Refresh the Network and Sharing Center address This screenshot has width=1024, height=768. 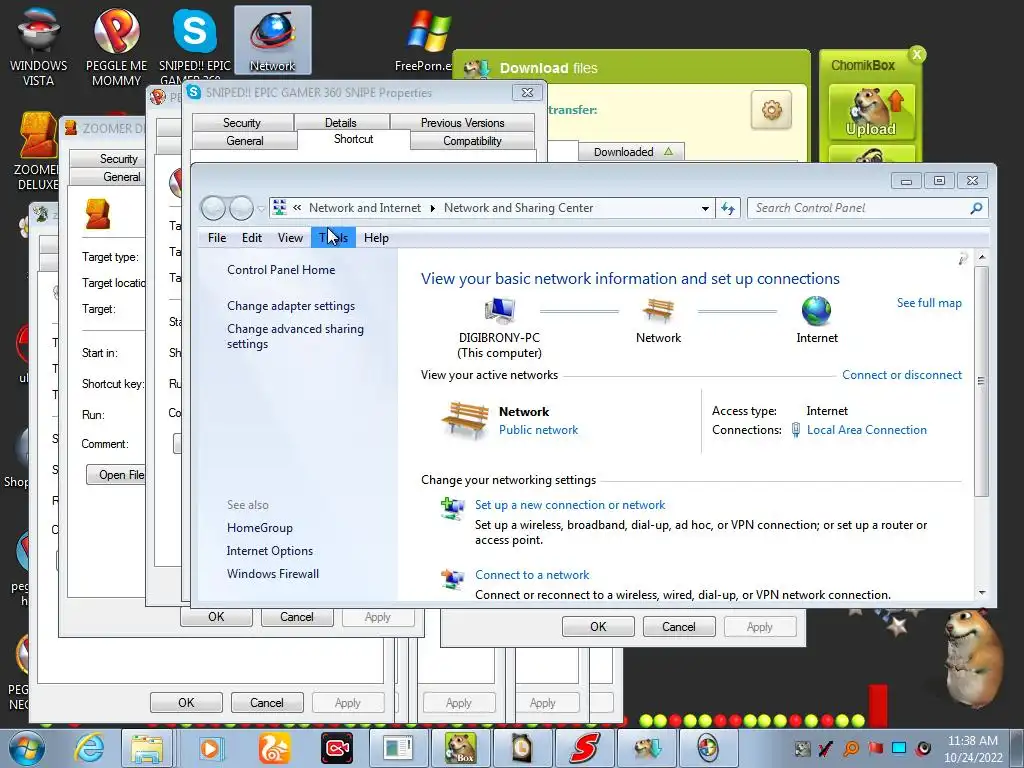pos(728,208)
